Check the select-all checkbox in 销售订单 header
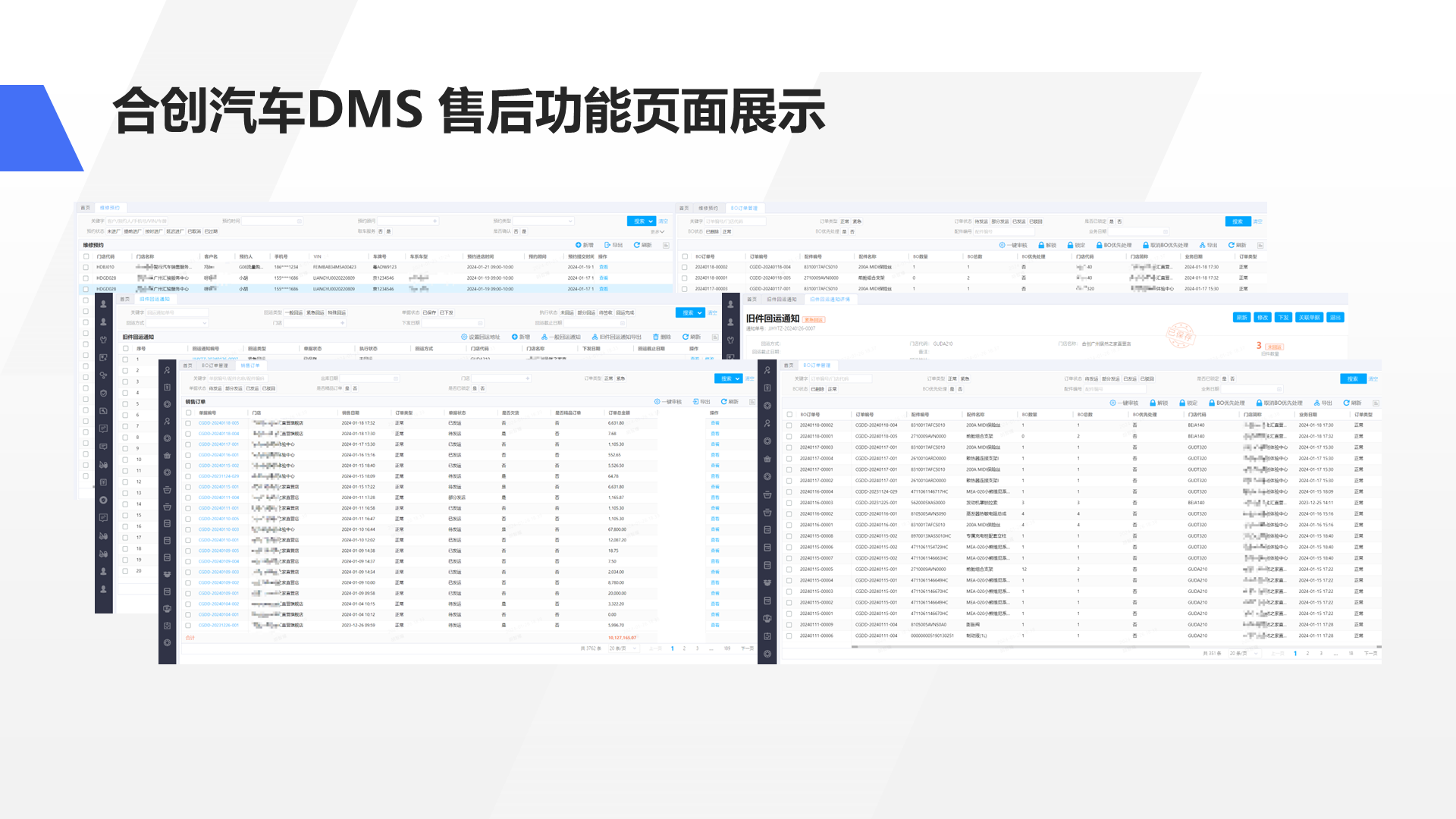Viewport: 1456px width, 819px height. 188,413
